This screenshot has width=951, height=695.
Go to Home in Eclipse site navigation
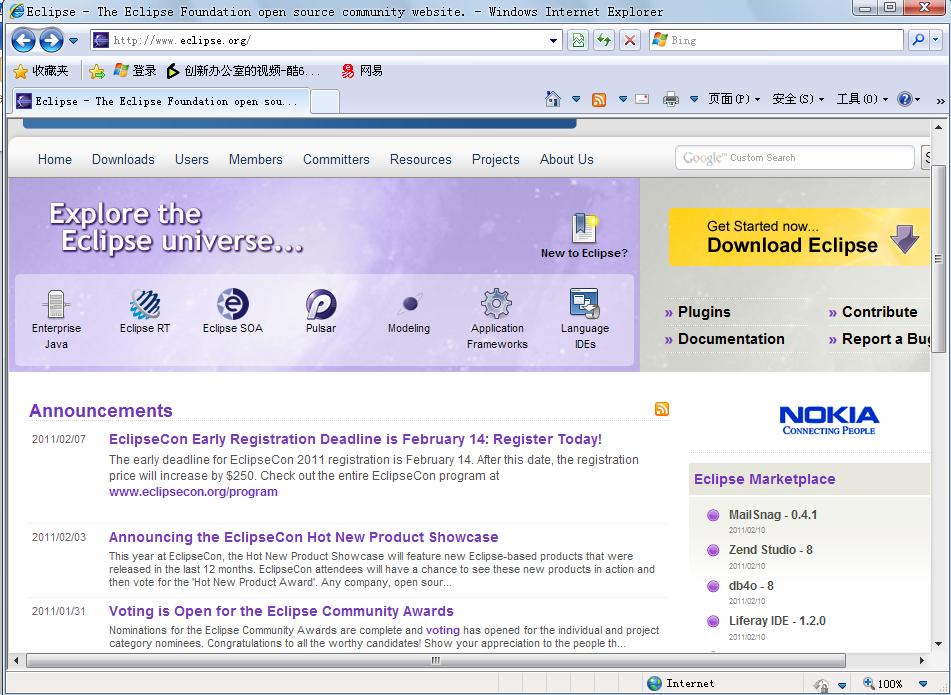point(55,159)
